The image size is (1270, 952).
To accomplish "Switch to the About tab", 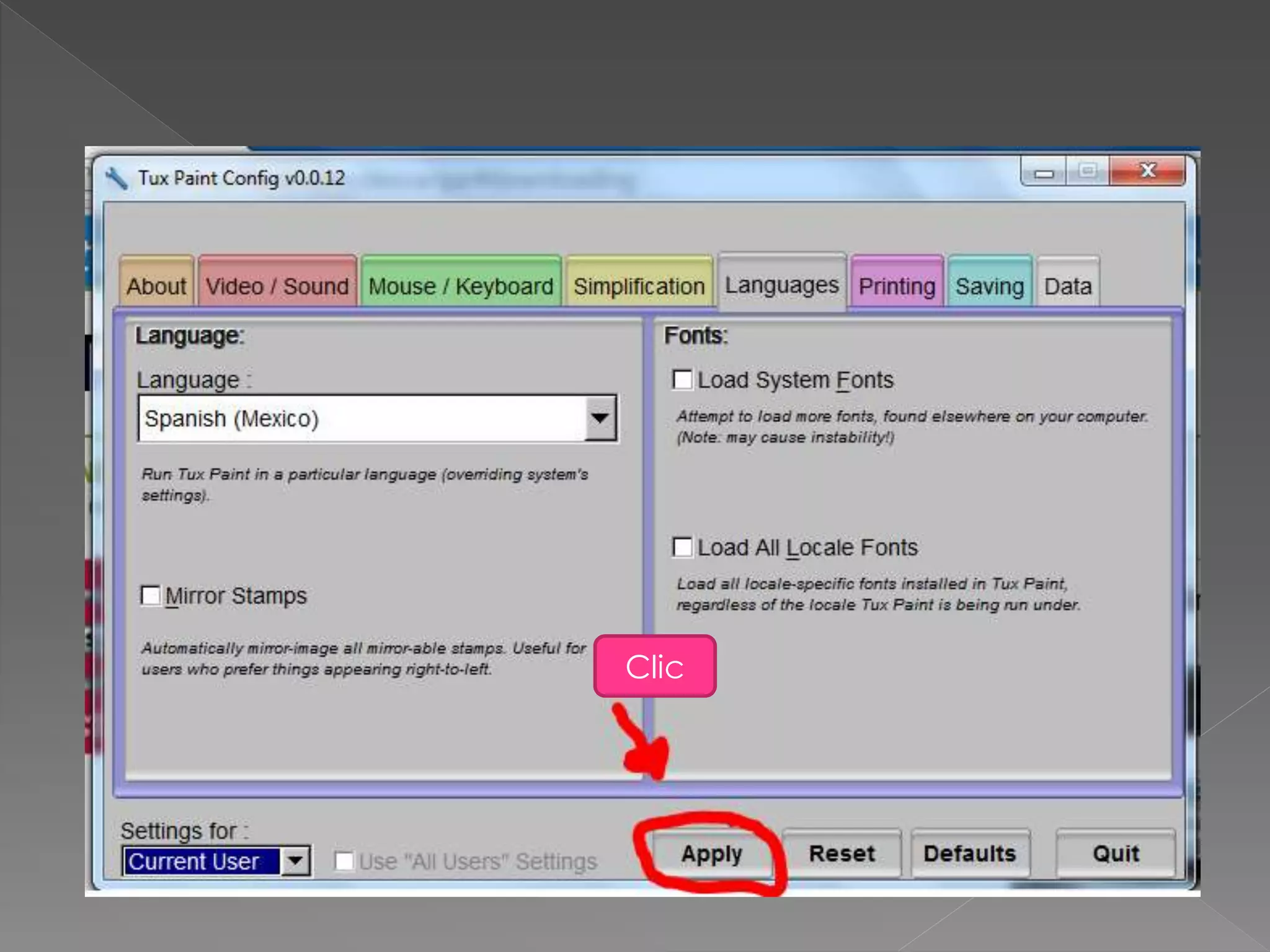I will tap(156, 286).
